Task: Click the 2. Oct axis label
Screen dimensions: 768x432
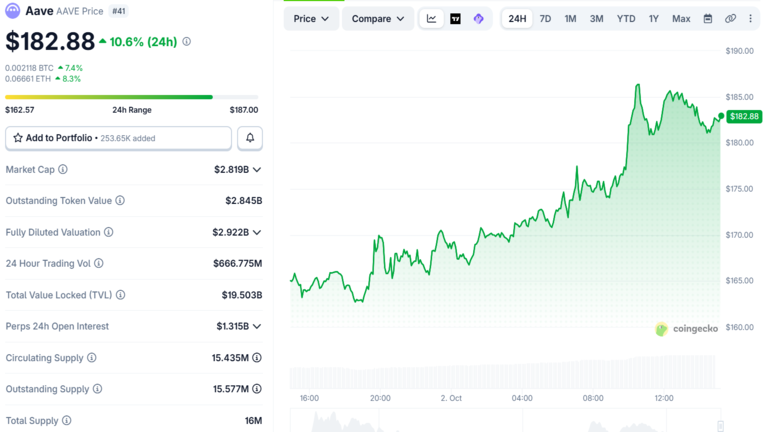Action: [x=451, y=398]
